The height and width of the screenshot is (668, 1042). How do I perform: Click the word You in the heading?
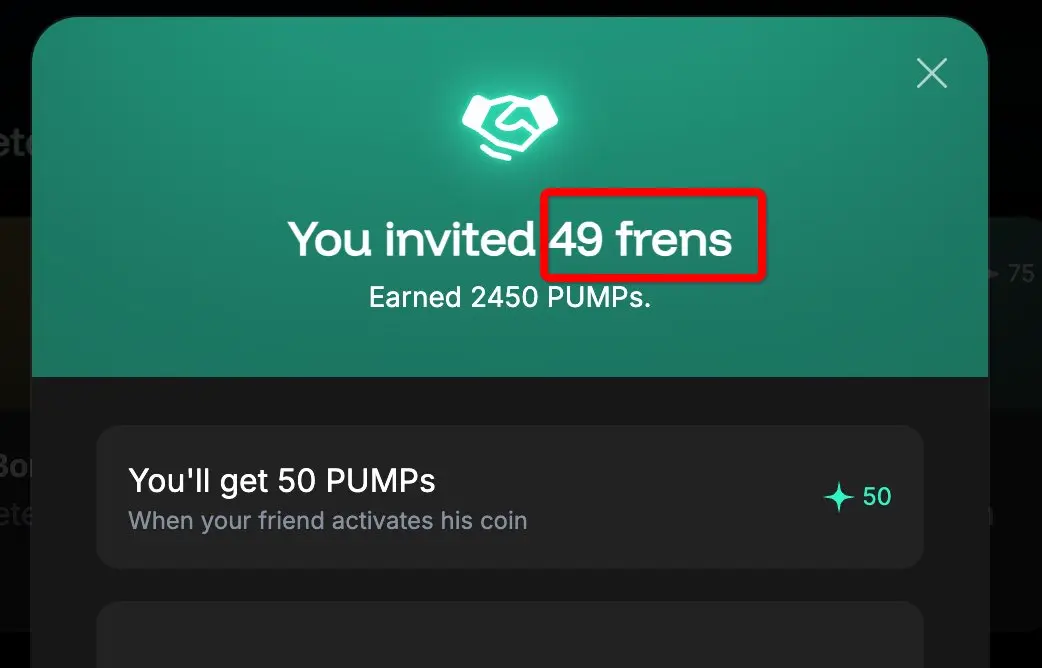[330, 239]
